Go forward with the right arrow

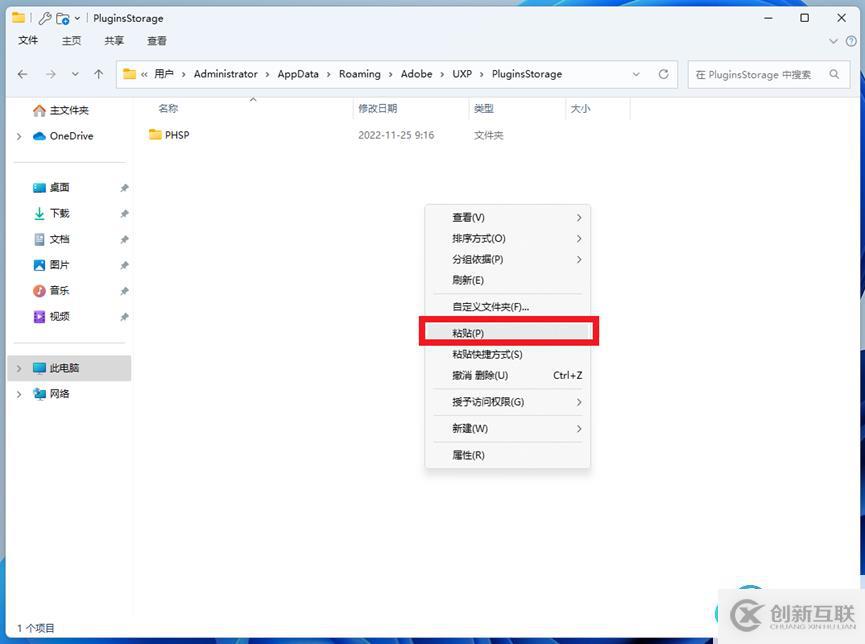51,74
